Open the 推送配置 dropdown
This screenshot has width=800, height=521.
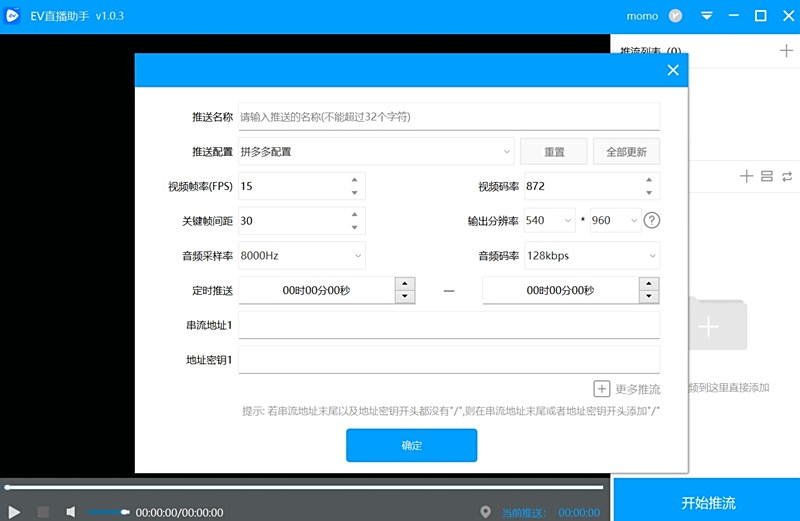[376, 152]
